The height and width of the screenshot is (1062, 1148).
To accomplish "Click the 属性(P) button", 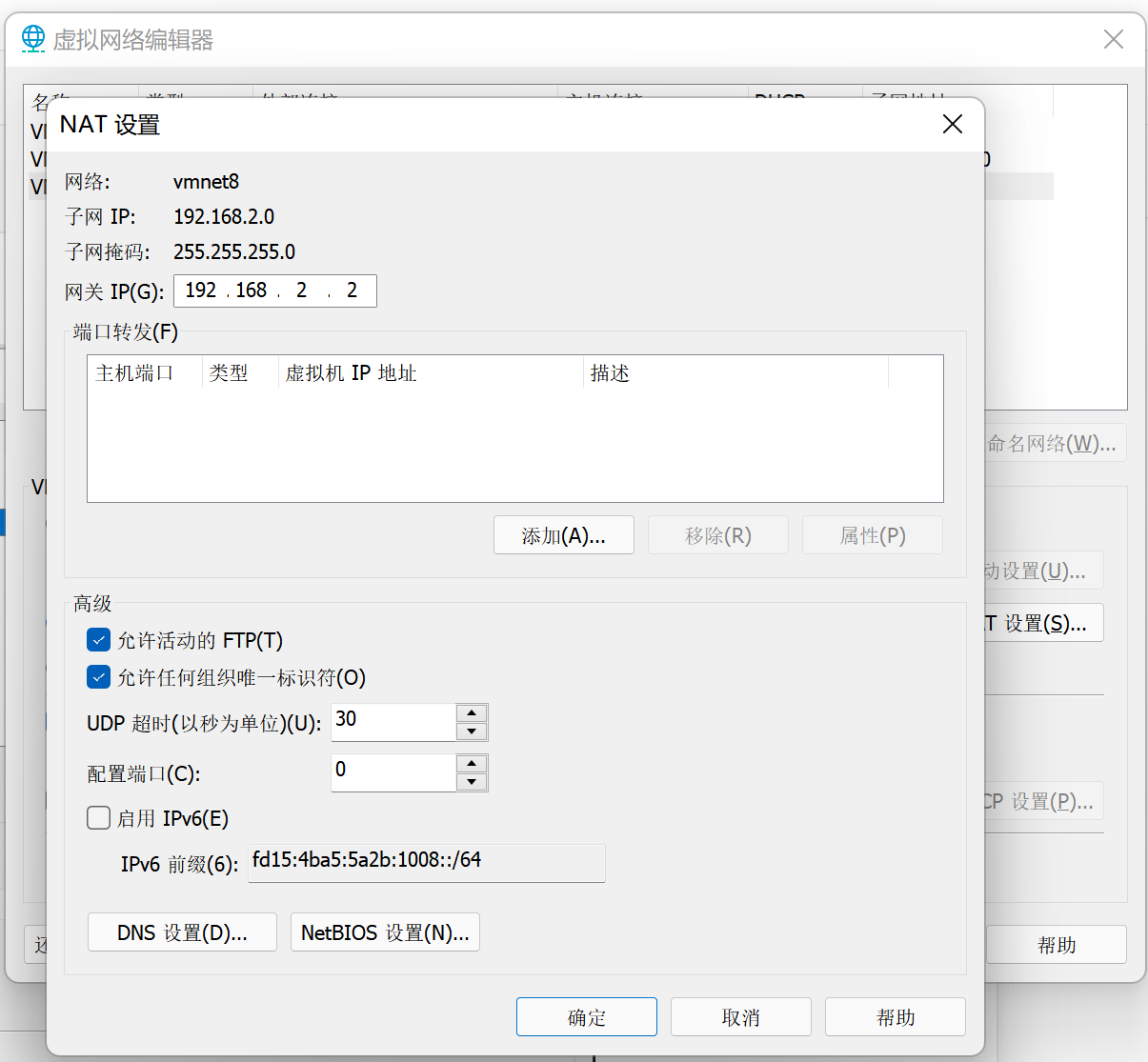I will point(873,535).
